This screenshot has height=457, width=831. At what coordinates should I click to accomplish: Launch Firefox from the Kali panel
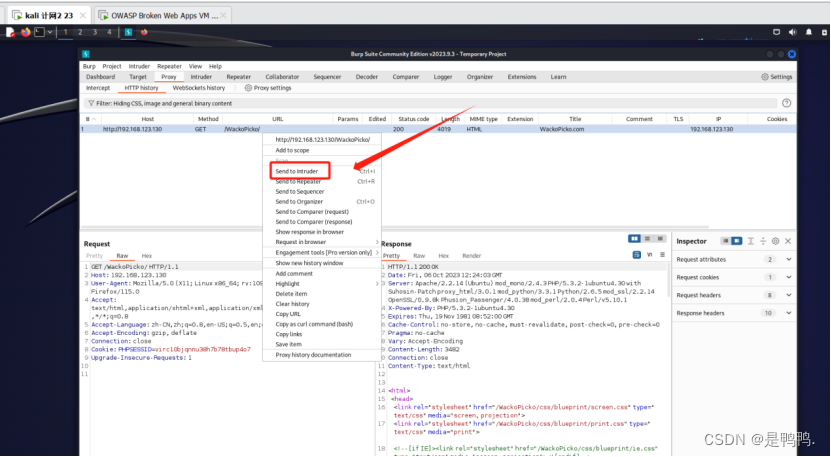[x=25, y=32]
